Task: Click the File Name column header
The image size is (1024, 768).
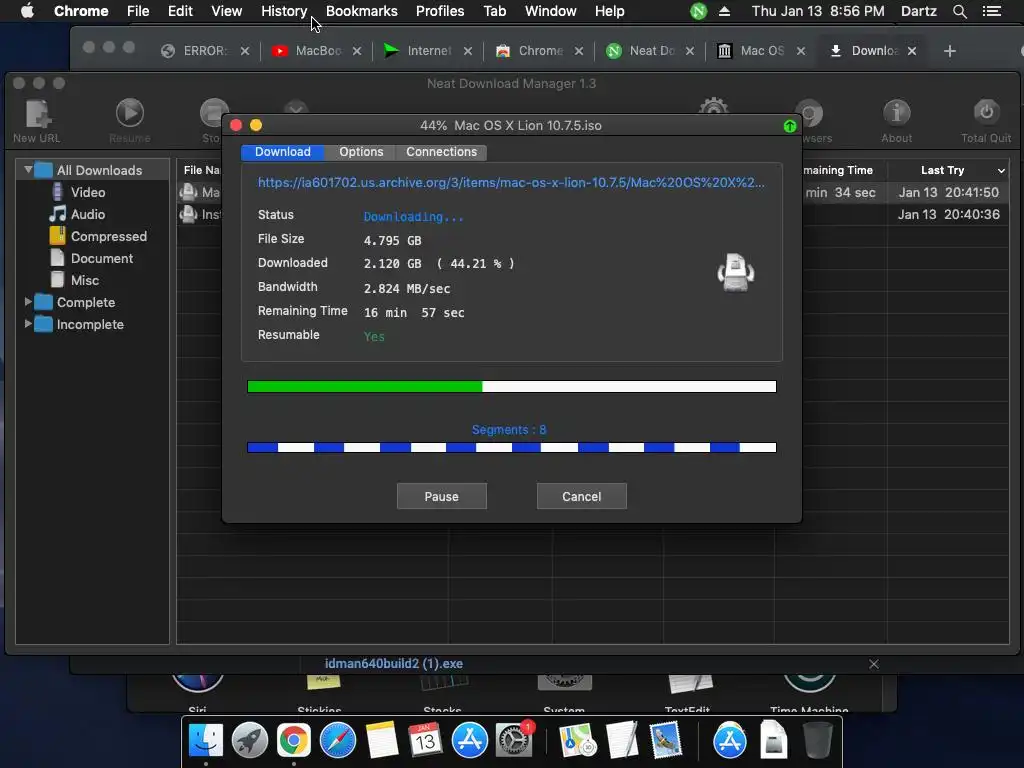Action: (202, 170)
